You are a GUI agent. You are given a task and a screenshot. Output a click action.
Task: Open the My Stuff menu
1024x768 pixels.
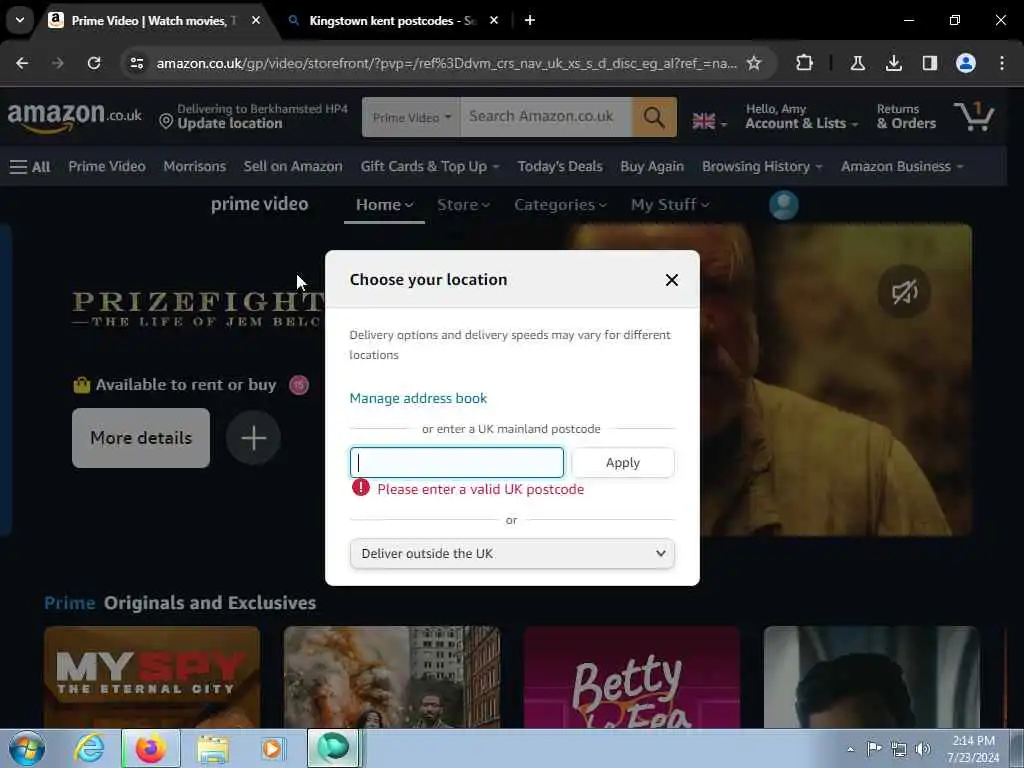click(x=669, y=205)
